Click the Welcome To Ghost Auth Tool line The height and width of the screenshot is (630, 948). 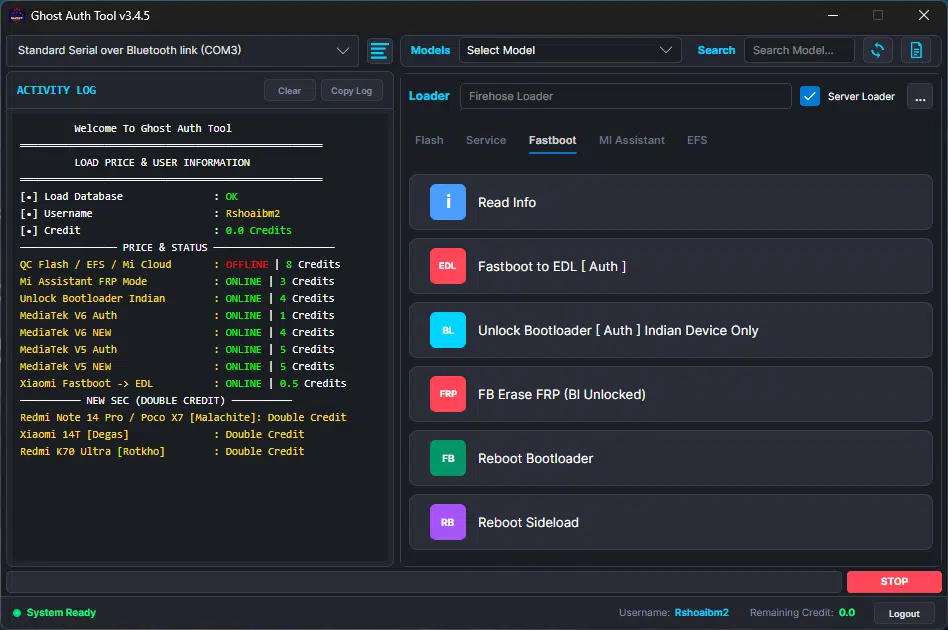tap(153, 128)
